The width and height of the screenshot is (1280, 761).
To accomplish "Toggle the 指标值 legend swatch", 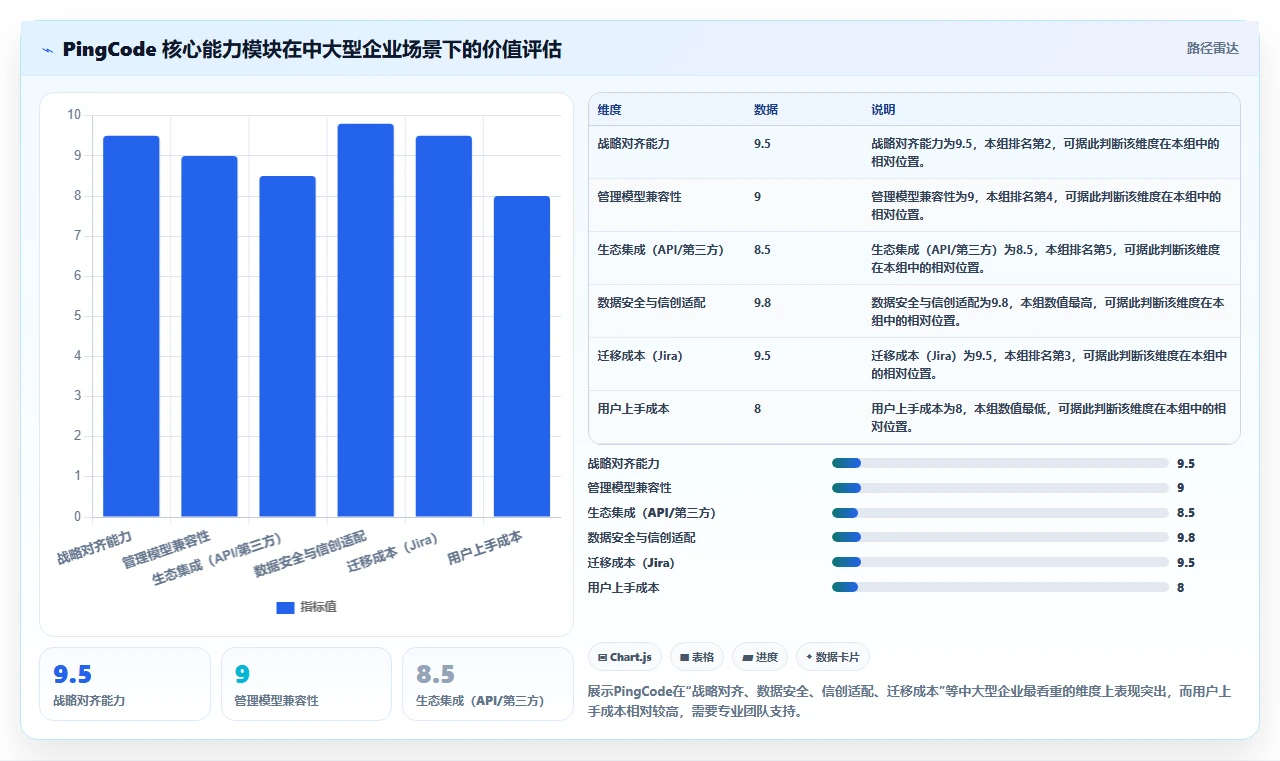I will [285, 607].
